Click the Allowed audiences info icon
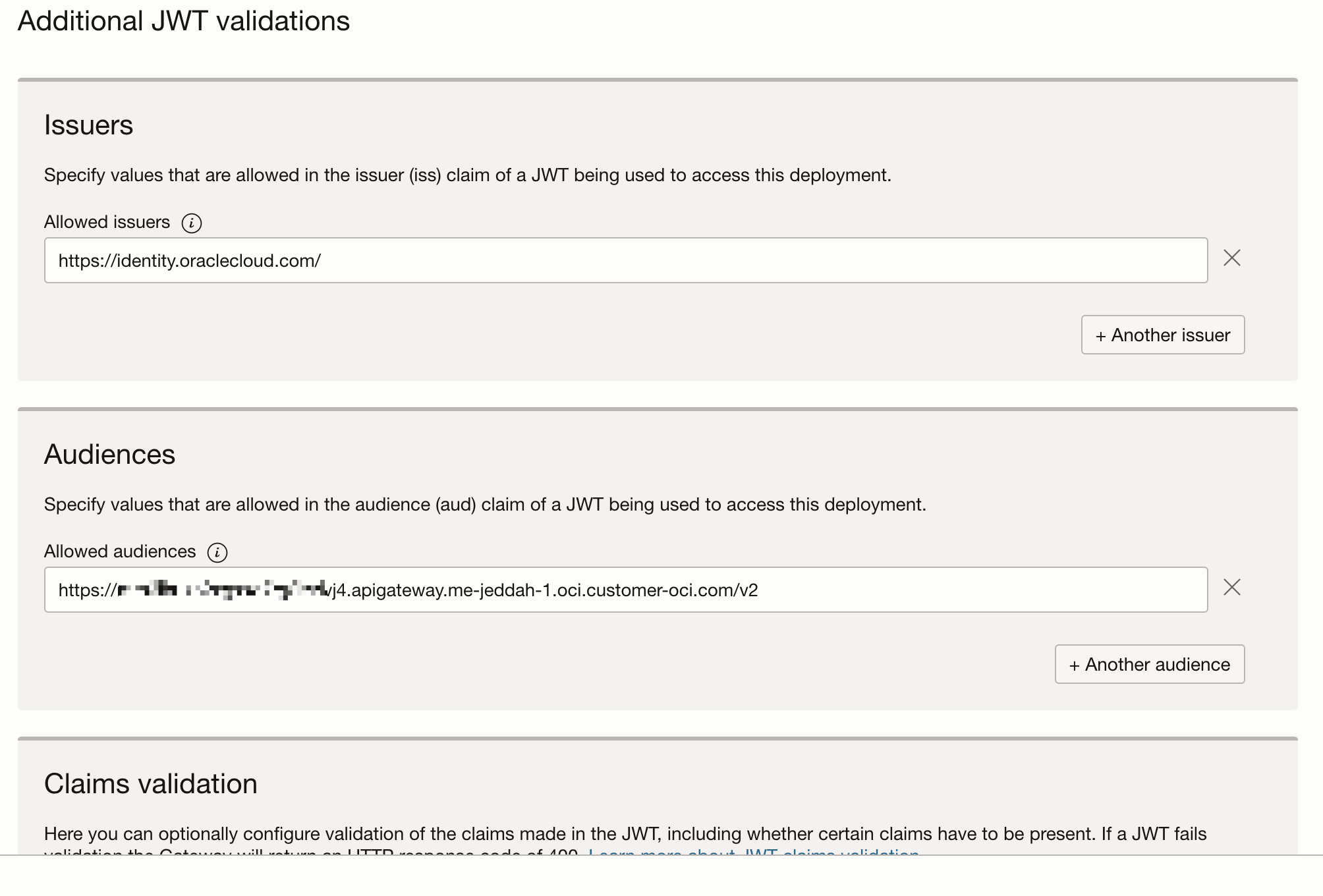This screenshot has width=1323, height=896. pyautogui.click(x=217, y=552)
